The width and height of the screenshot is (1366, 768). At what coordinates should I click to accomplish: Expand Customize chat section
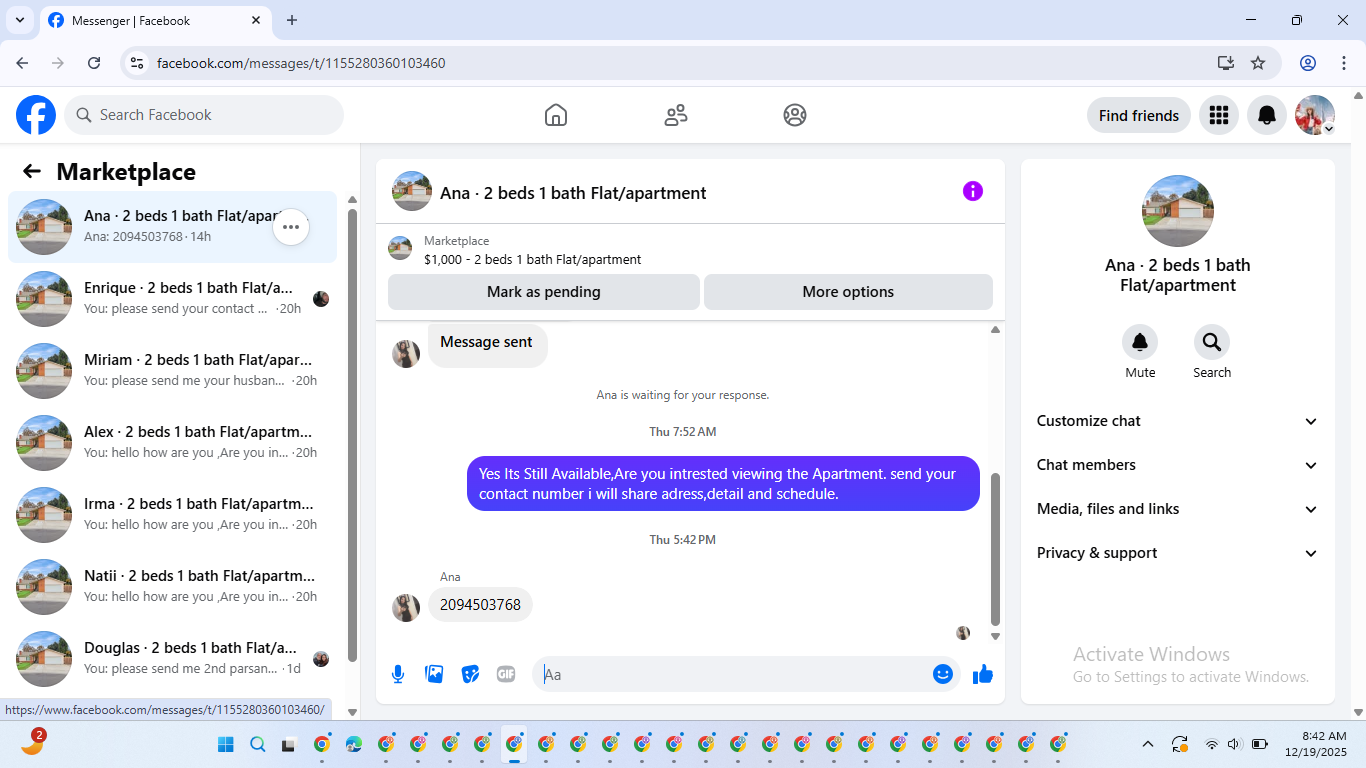[x=1178, y=421]
